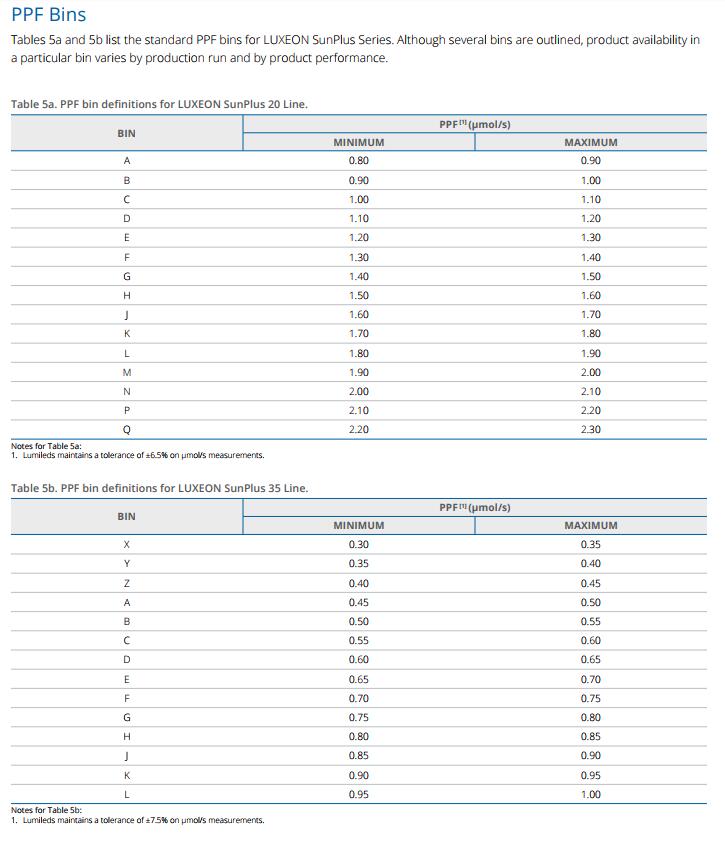This screenshot has width=725, height=843.
Task: Select bin letter Z in Table 5b
Action: [127, 584]
